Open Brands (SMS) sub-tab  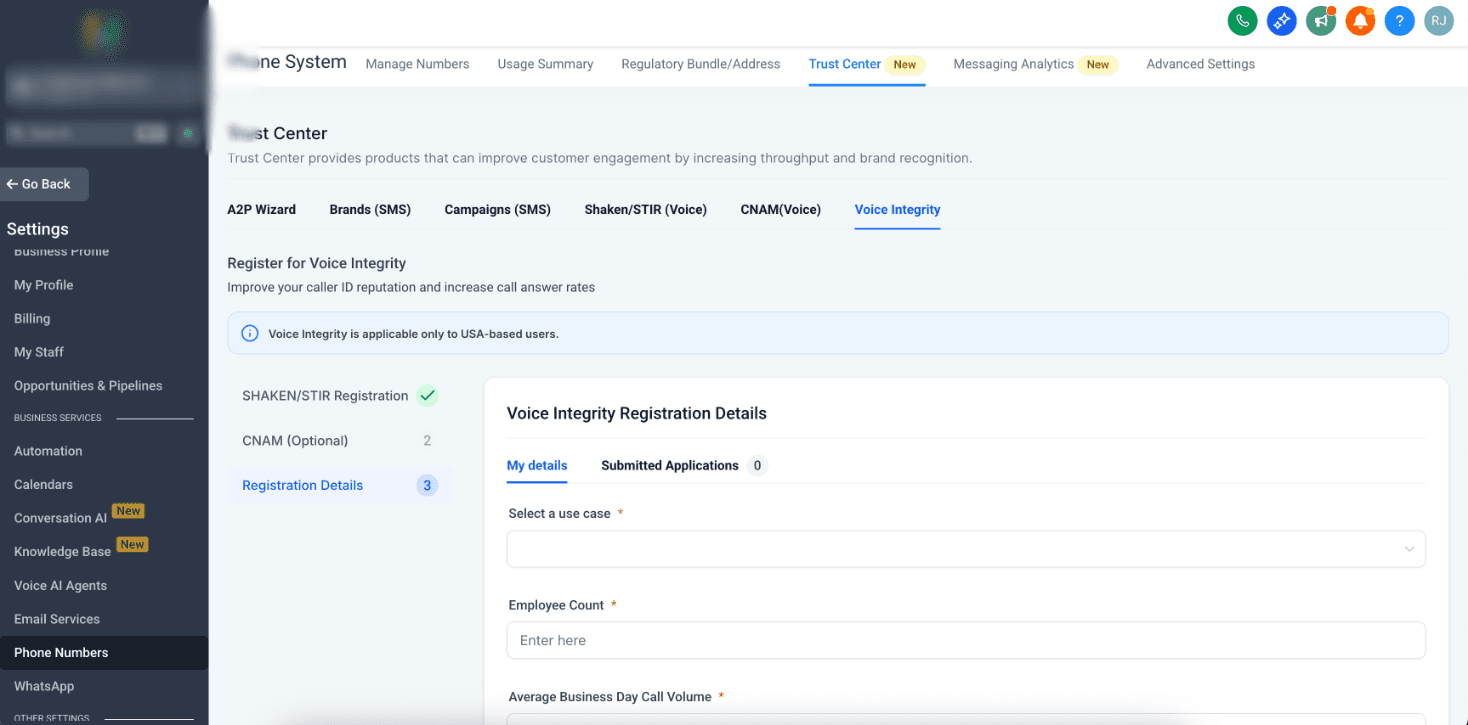[370, 209]
